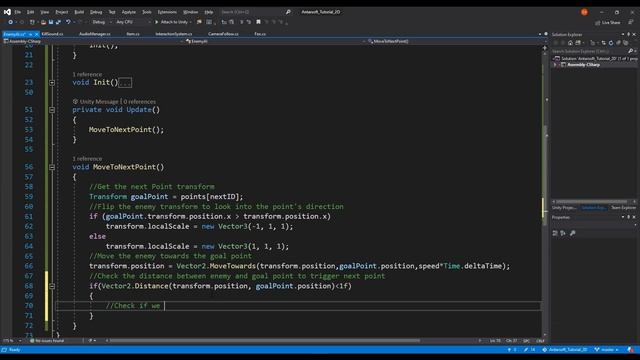Click the bookmark toolbar icon

(x=258, y=22)
